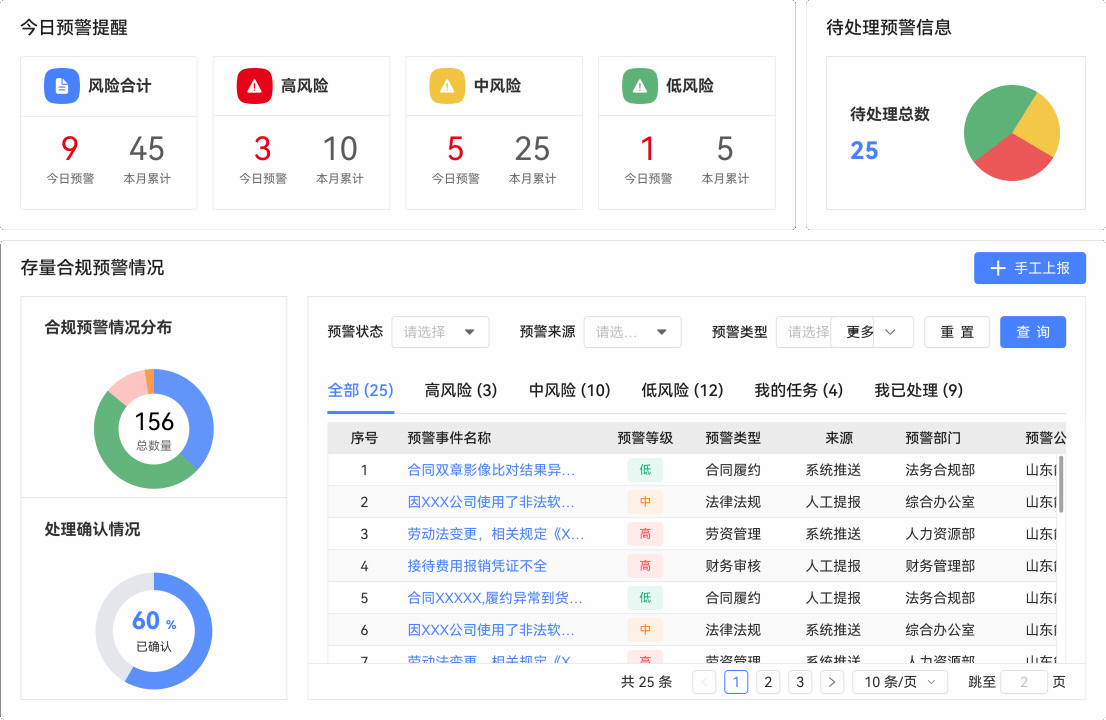Screen dimensions: 1106x720
Task: Click the 手工上报 button
Action: [x=1030, y=268]
